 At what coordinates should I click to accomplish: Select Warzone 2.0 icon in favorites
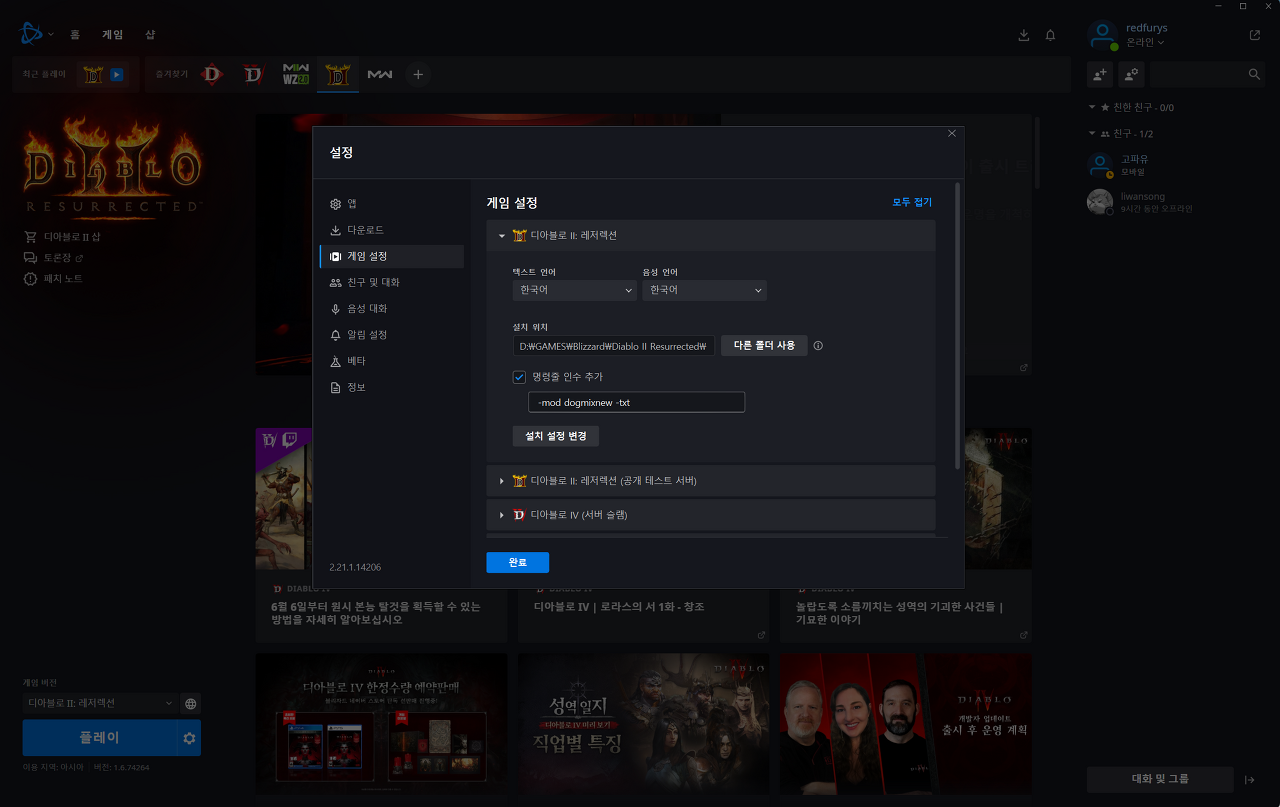[x=296, y=74]
